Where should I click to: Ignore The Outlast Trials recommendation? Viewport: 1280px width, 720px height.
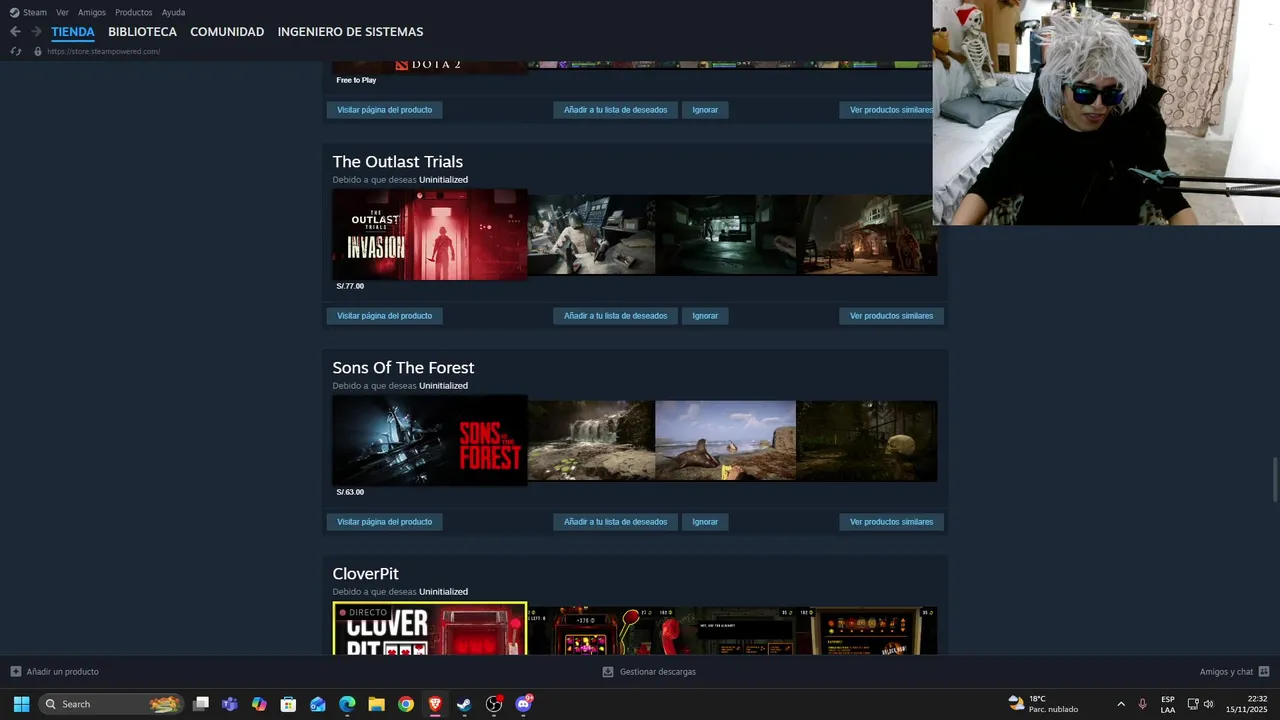pos(705,316)
